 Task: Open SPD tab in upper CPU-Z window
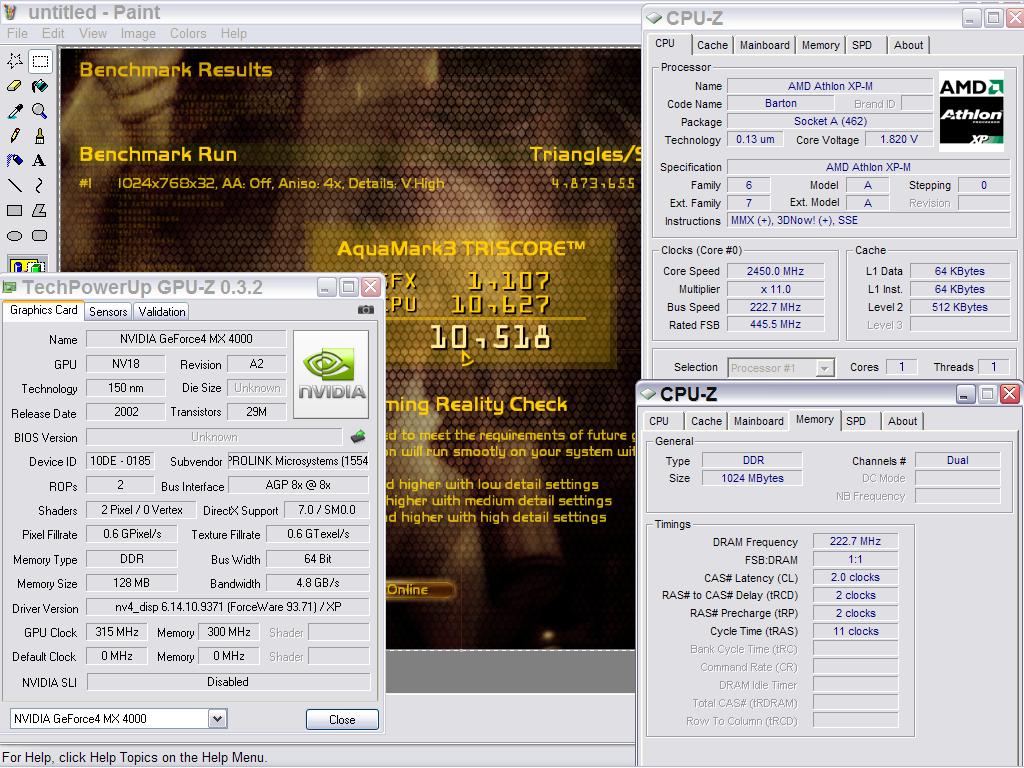point(862,45)
